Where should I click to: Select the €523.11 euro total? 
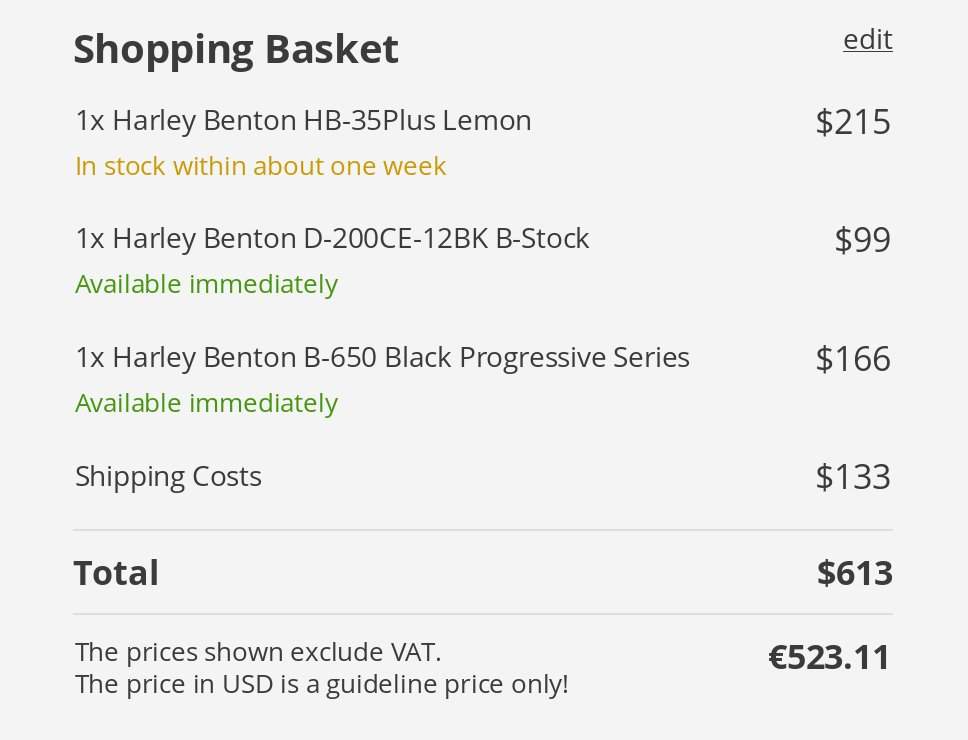coord(828,658)
